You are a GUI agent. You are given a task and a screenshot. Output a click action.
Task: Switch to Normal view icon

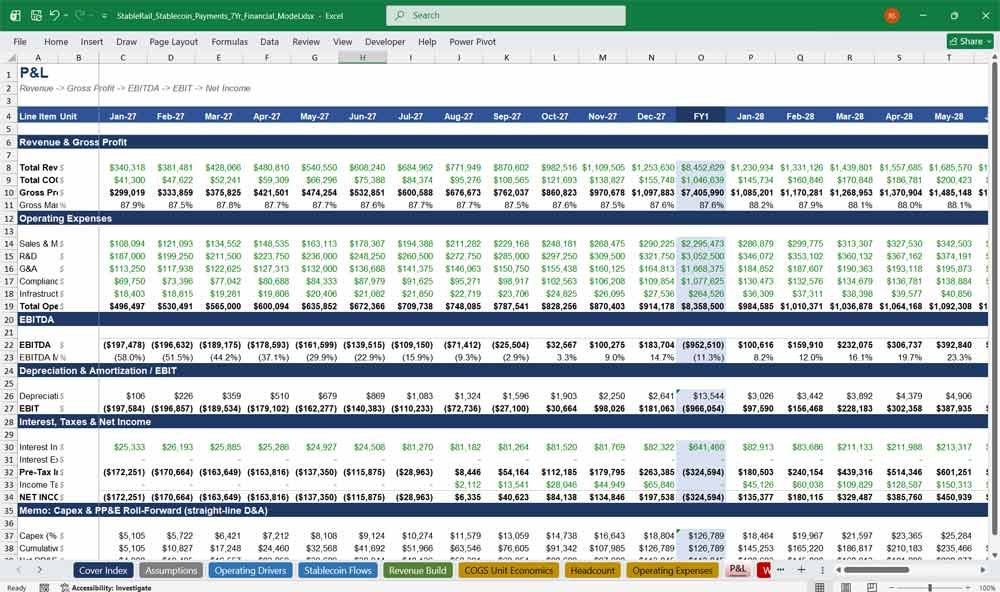point(820,587)
